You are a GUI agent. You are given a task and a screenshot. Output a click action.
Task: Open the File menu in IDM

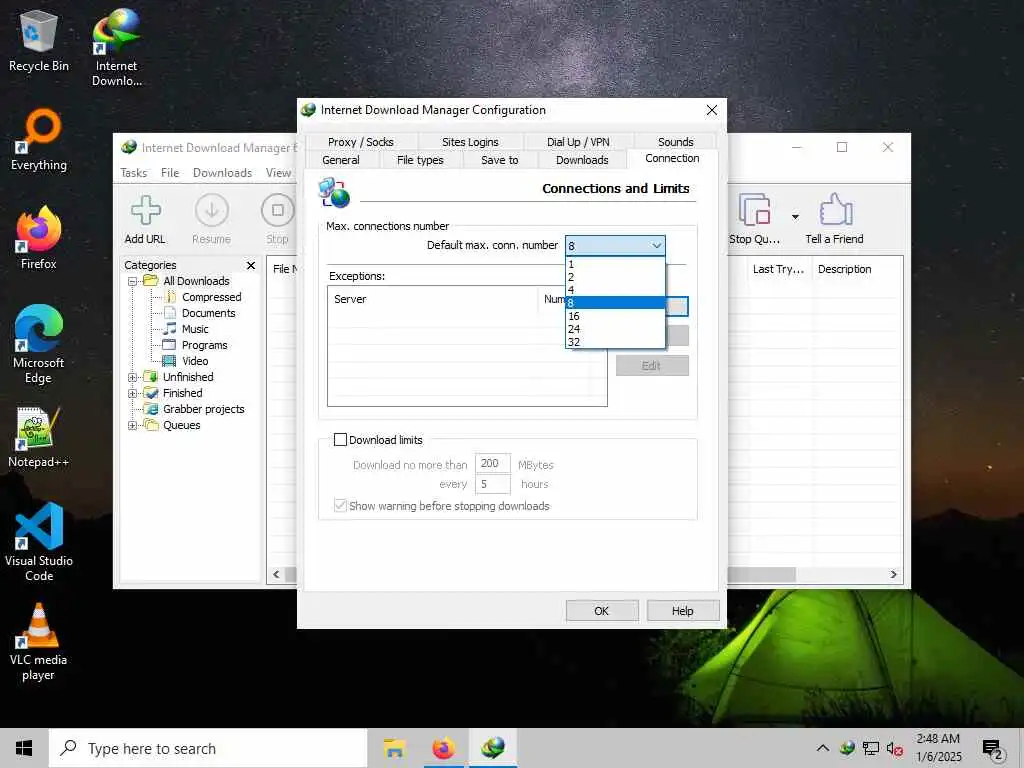click(170, 173)
